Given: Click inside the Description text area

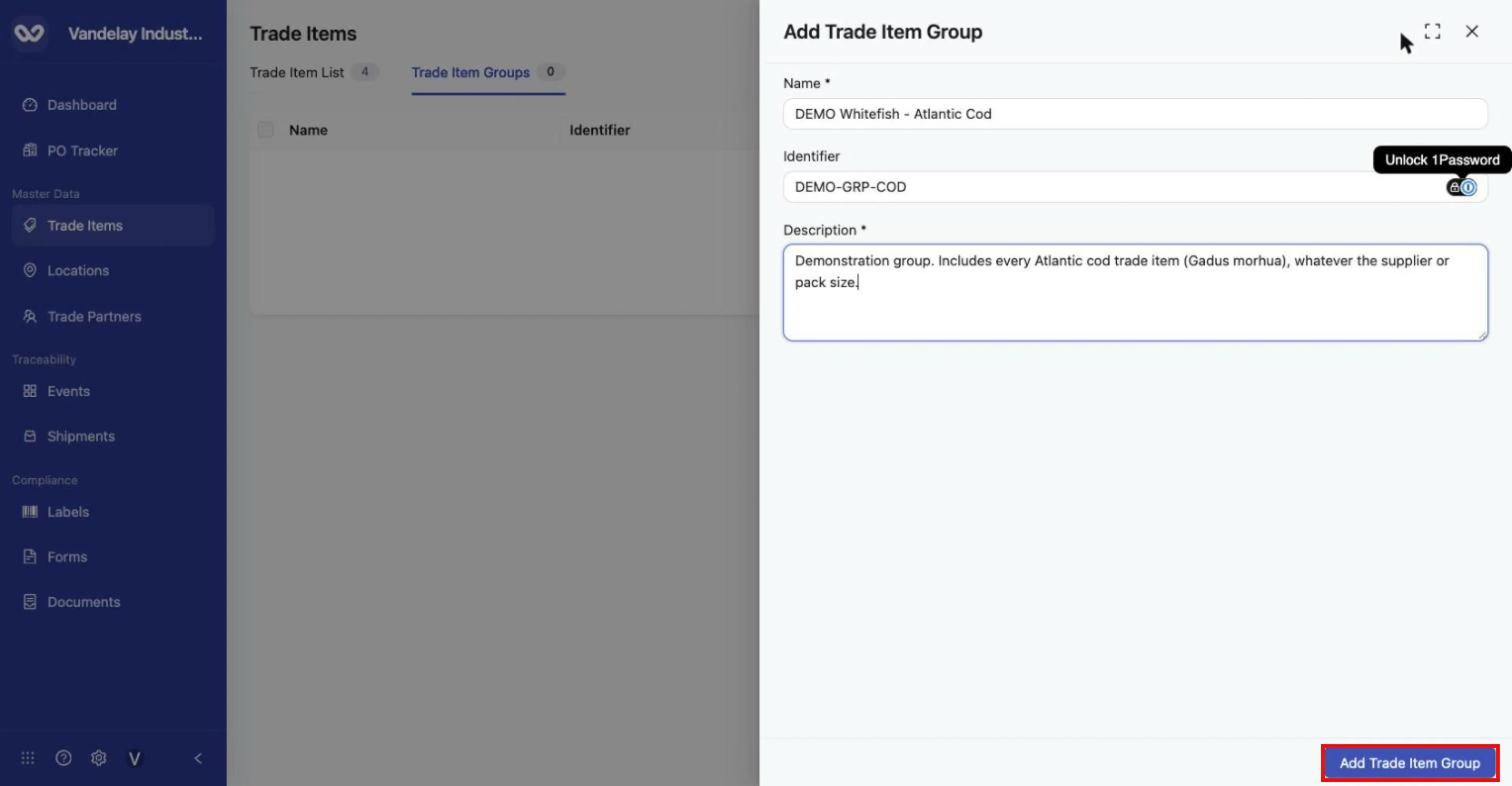Looking at the screenshot, I should click(x=1135, y=292).
